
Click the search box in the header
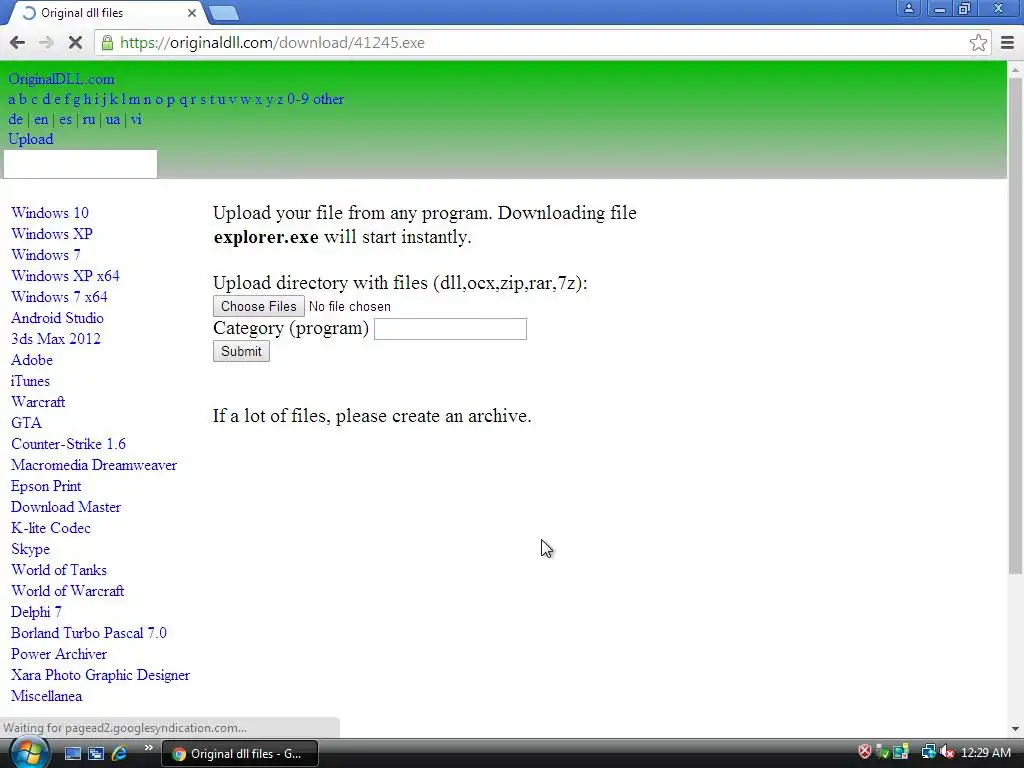click(x=80, y=164)
